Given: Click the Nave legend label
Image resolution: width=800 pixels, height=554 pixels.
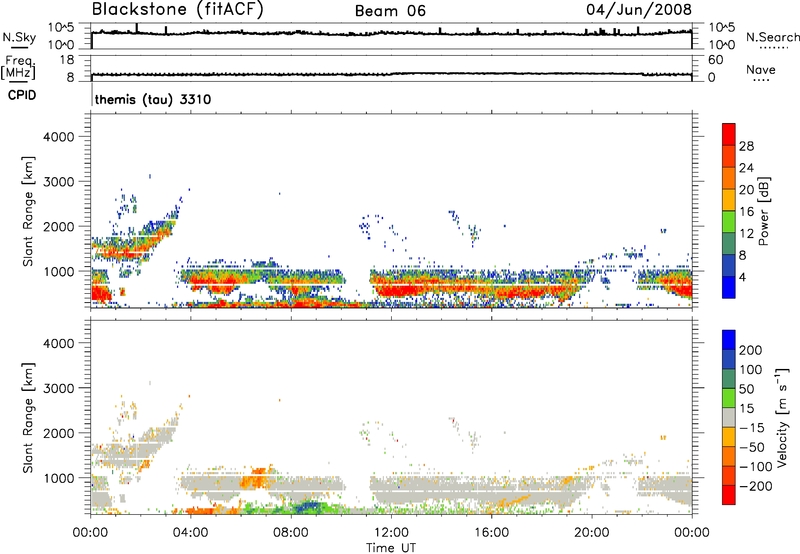Looking at the screenshot, I should 761,69.
